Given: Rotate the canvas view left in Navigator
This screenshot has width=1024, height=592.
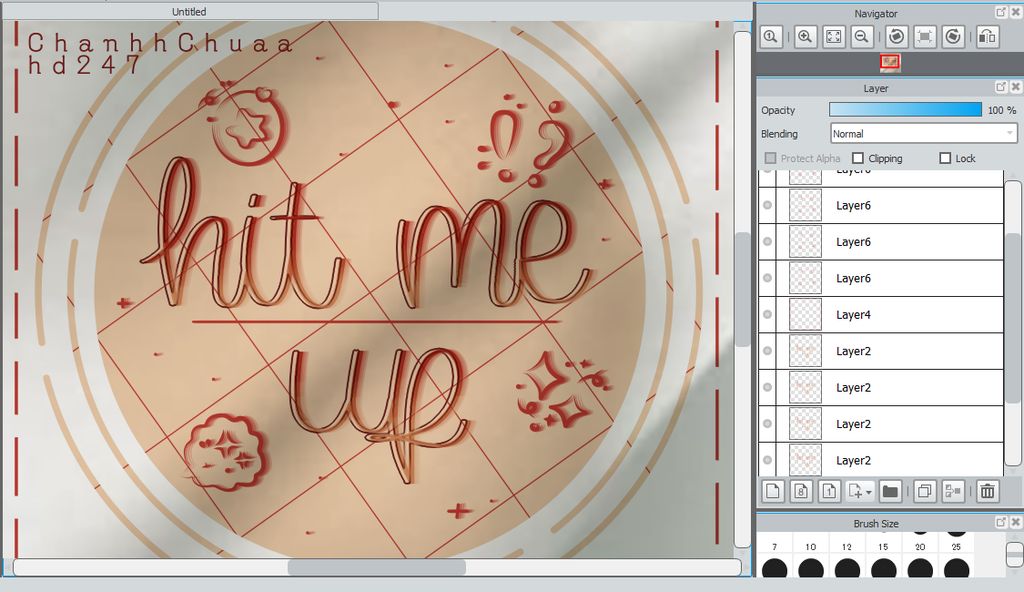Looking at the screenshot, I should [x=897, y=37].
